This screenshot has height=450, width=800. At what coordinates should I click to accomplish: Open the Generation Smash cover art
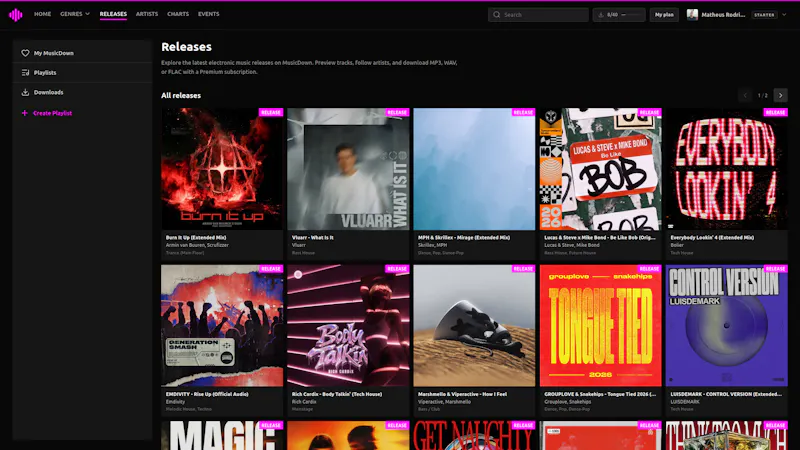coord(222,326)
